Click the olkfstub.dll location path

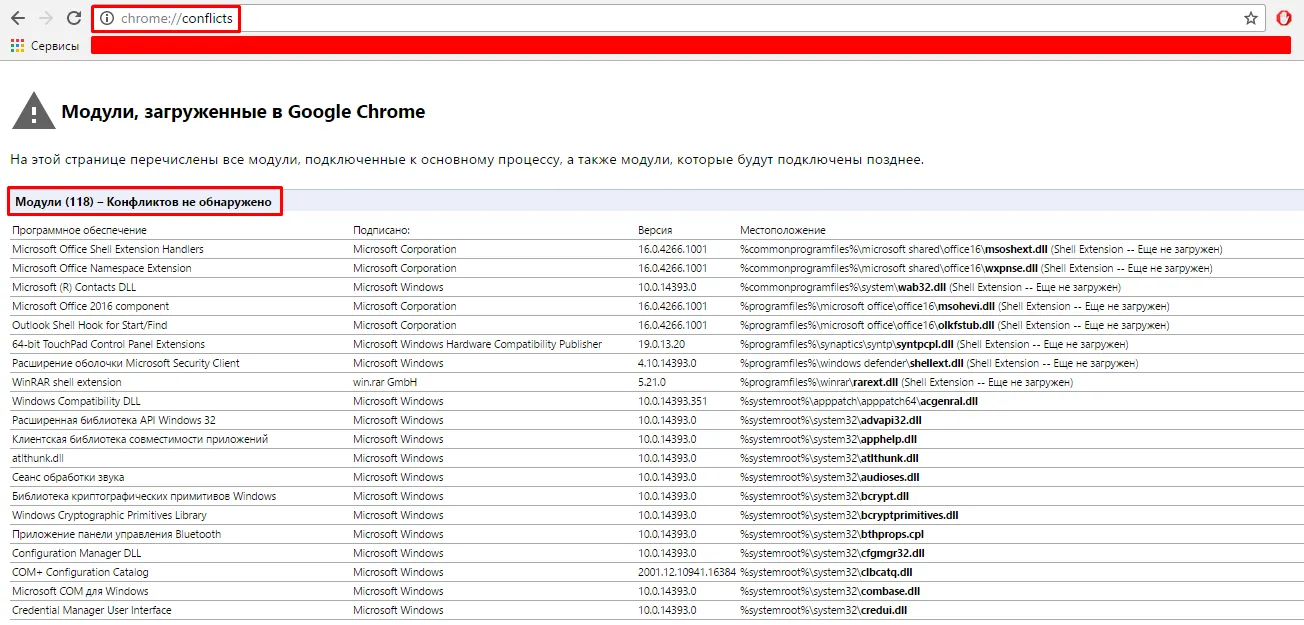click(x=954, y=325)
